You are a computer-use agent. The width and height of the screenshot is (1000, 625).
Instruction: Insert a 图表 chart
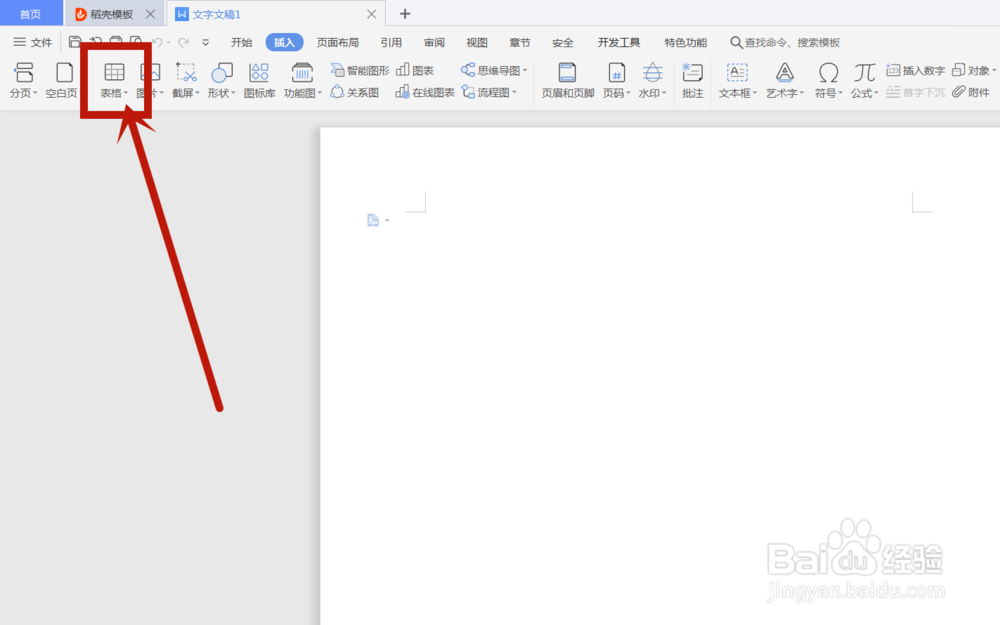415,70
